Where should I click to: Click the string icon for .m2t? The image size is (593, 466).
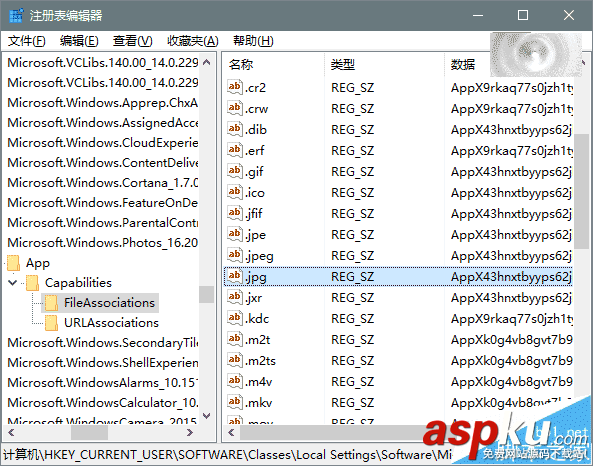(235, 339)
